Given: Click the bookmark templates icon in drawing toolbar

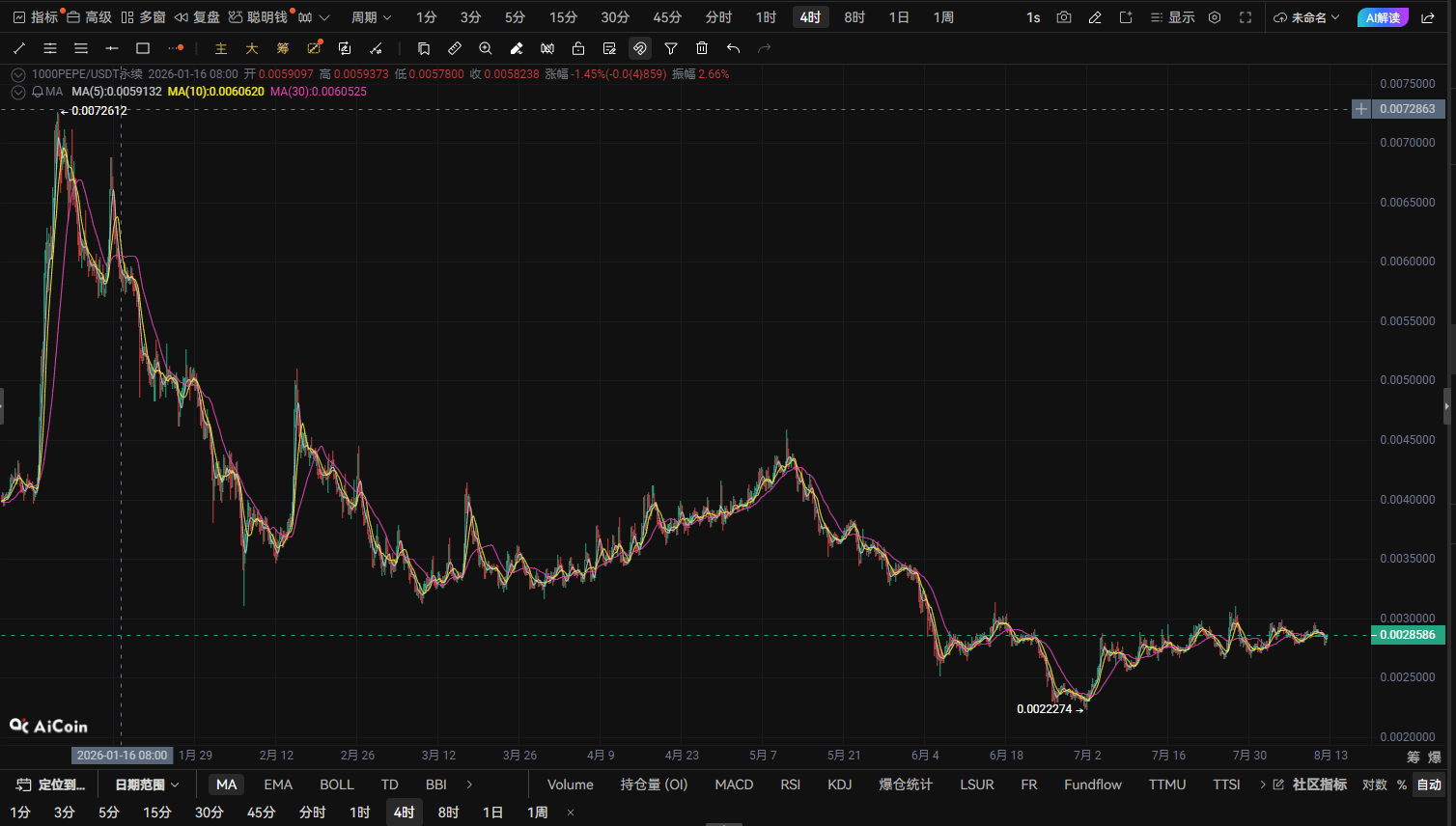Looking at the screenshot, I should point(424,48).
